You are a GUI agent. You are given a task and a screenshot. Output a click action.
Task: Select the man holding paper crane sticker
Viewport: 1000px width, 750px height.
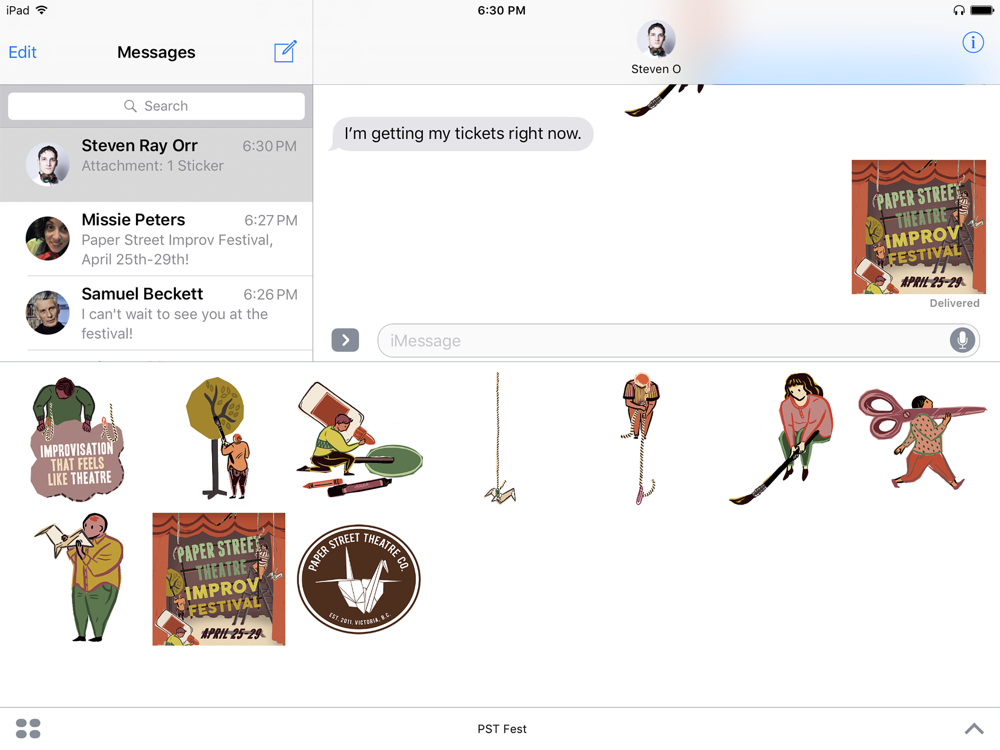pyautogui.click(x=78, y=578)
